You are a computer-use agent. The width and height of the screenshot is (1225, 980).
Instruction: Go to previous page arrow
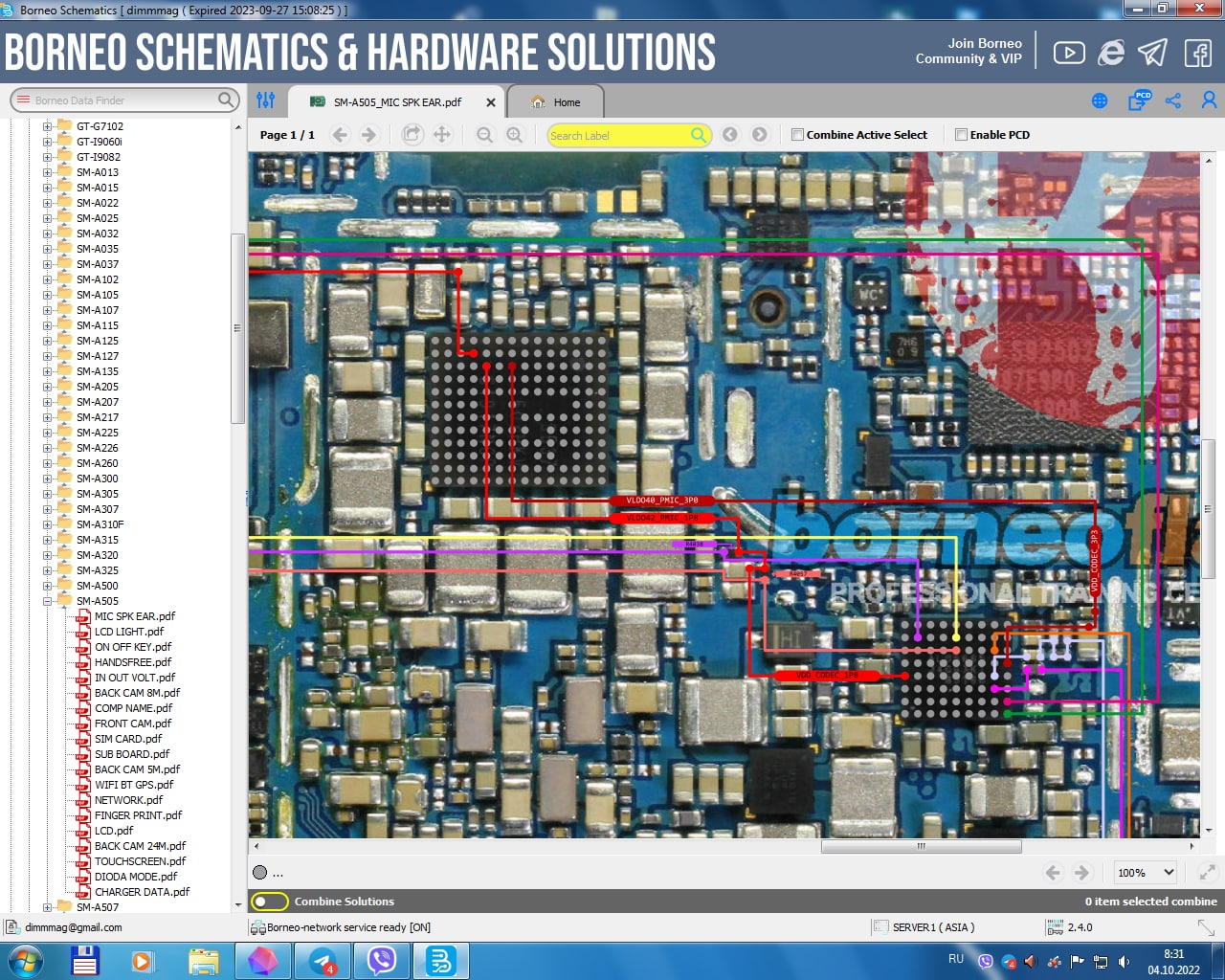(x=340, y=135)
